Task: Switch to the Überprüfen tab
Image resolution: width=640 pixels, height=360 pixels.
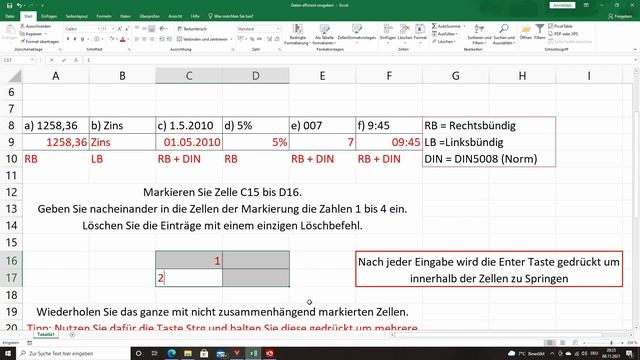Action: pos(149,16)
